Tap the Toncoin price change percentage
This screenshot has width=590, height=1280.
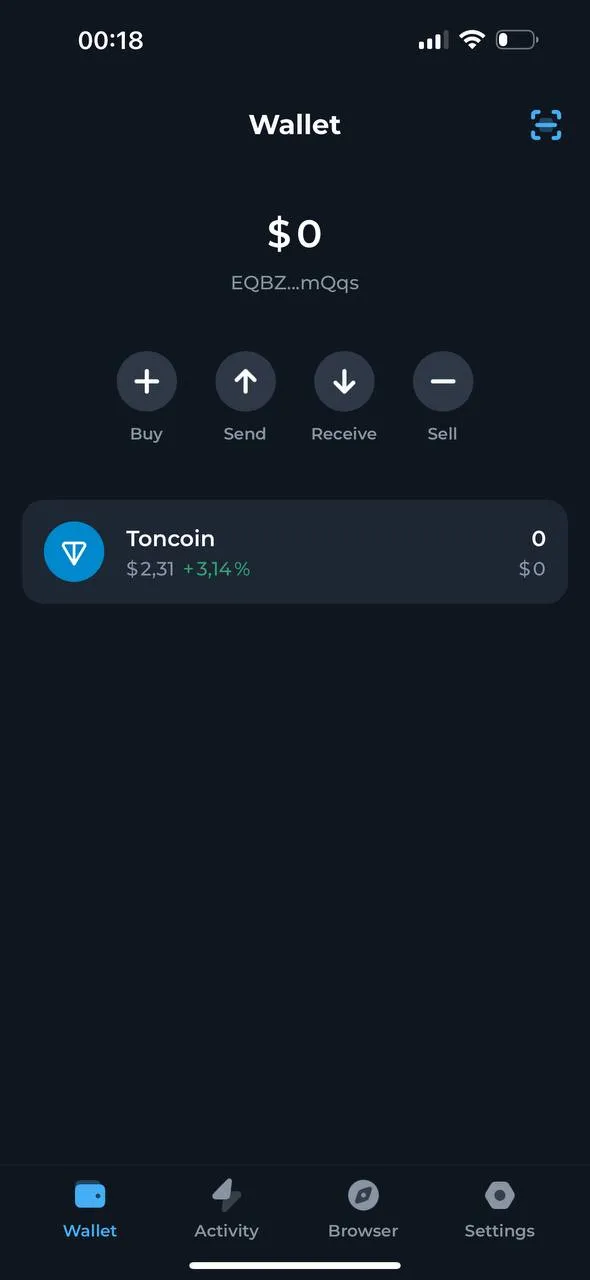216,568
